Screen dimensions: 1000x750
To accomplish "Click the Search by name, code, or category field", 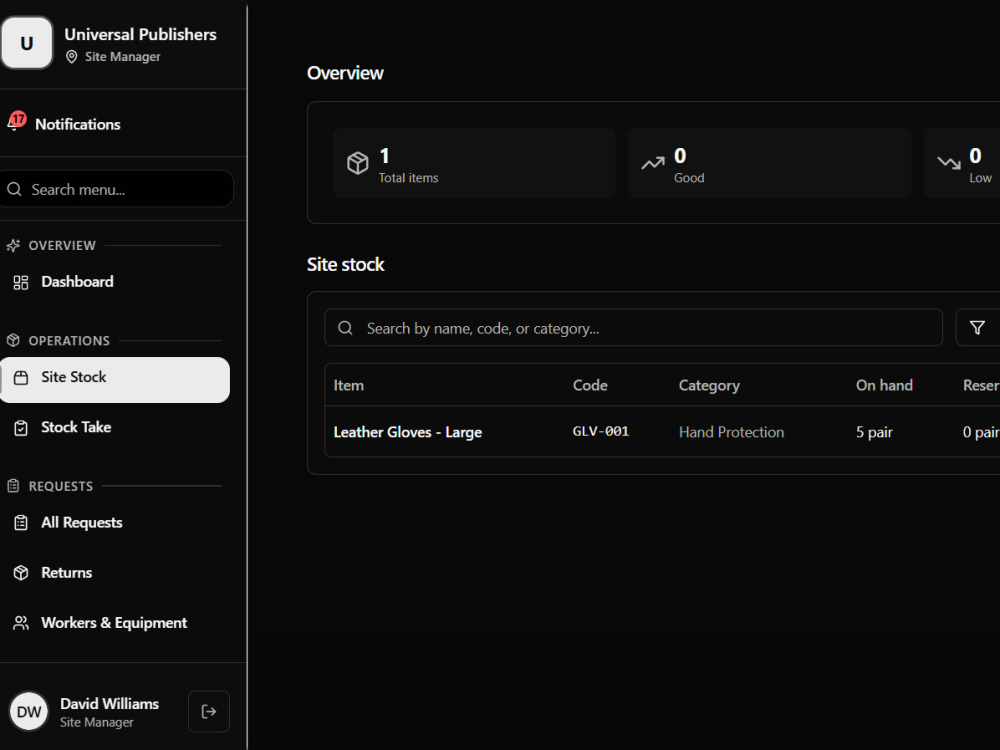I will [x=633, y=328].
